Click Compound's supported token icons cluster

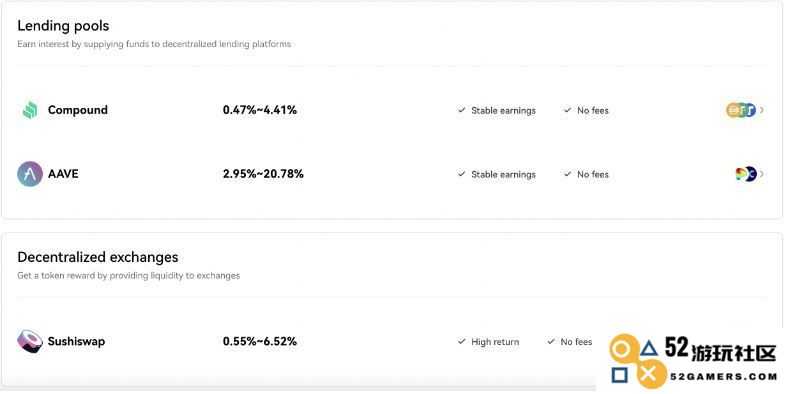tap(741, 110)
